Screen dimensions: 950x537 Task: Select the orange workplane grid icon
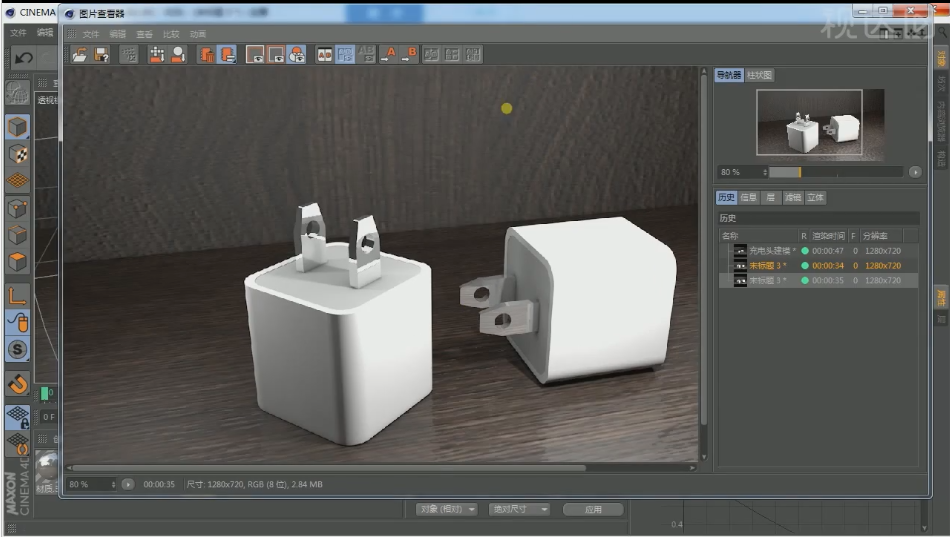click(x=18, y=180)
